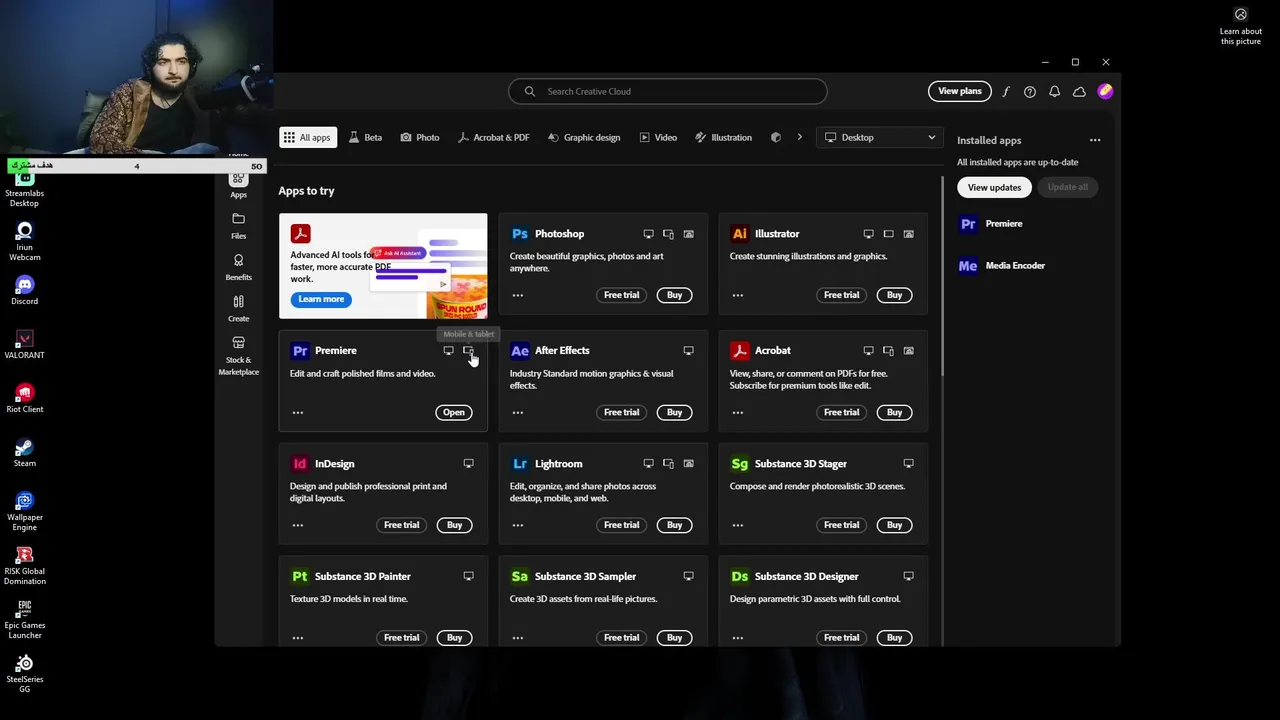Open Create in the sidebar
This screenshot has height=720, width=1280.
238,309
